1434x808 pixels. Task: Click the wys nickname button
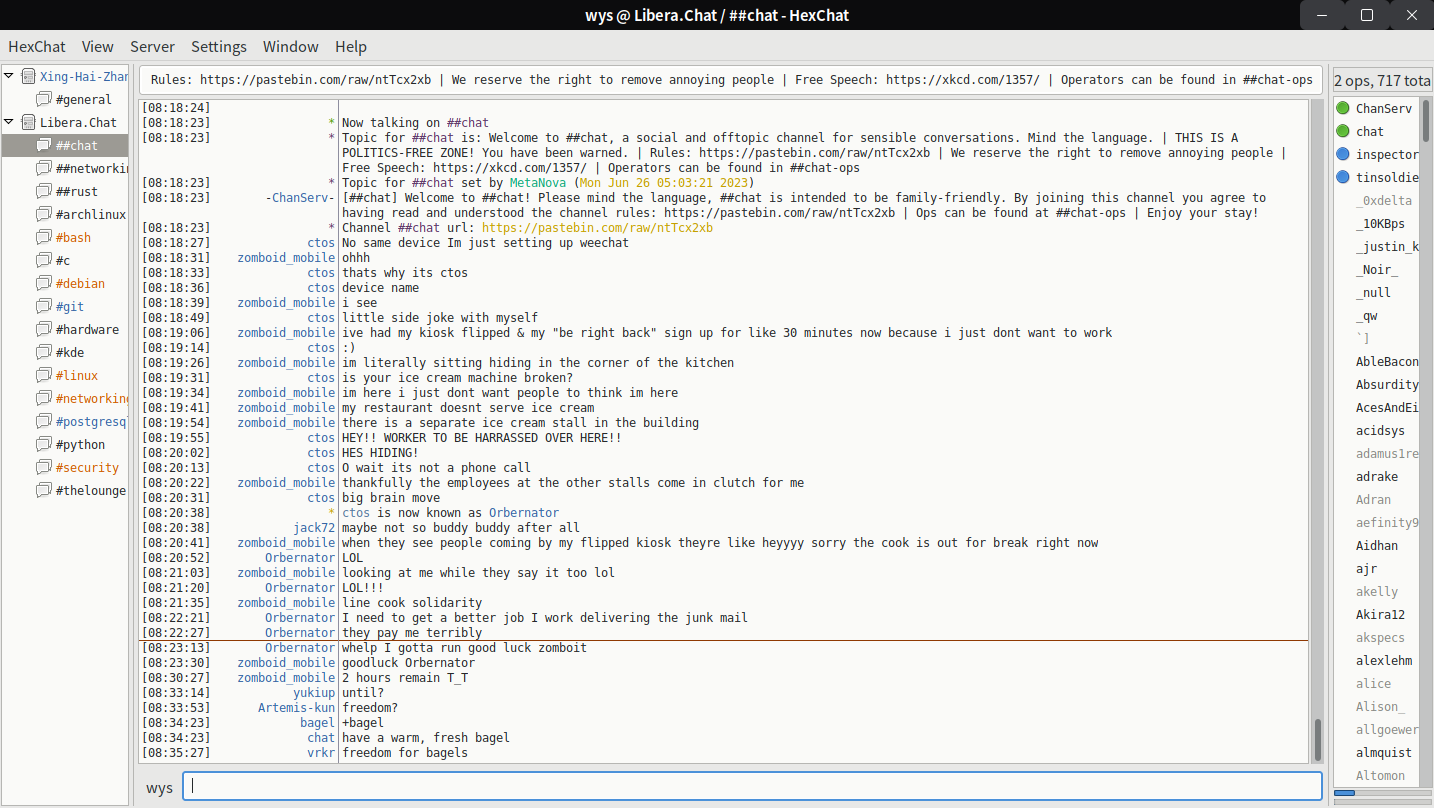[159, 787]
